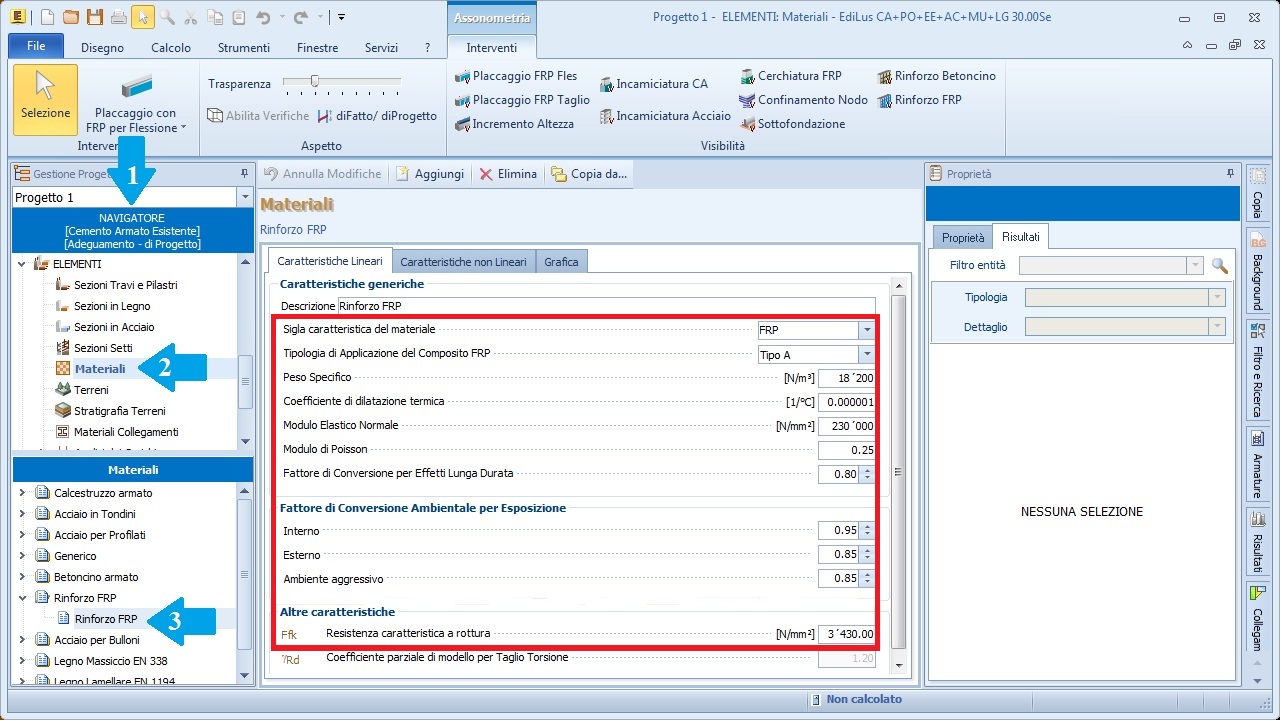1282x721 pixels.
Task: Expand the Calcestruzzo armato tree node
Action: tap(22, 493)
